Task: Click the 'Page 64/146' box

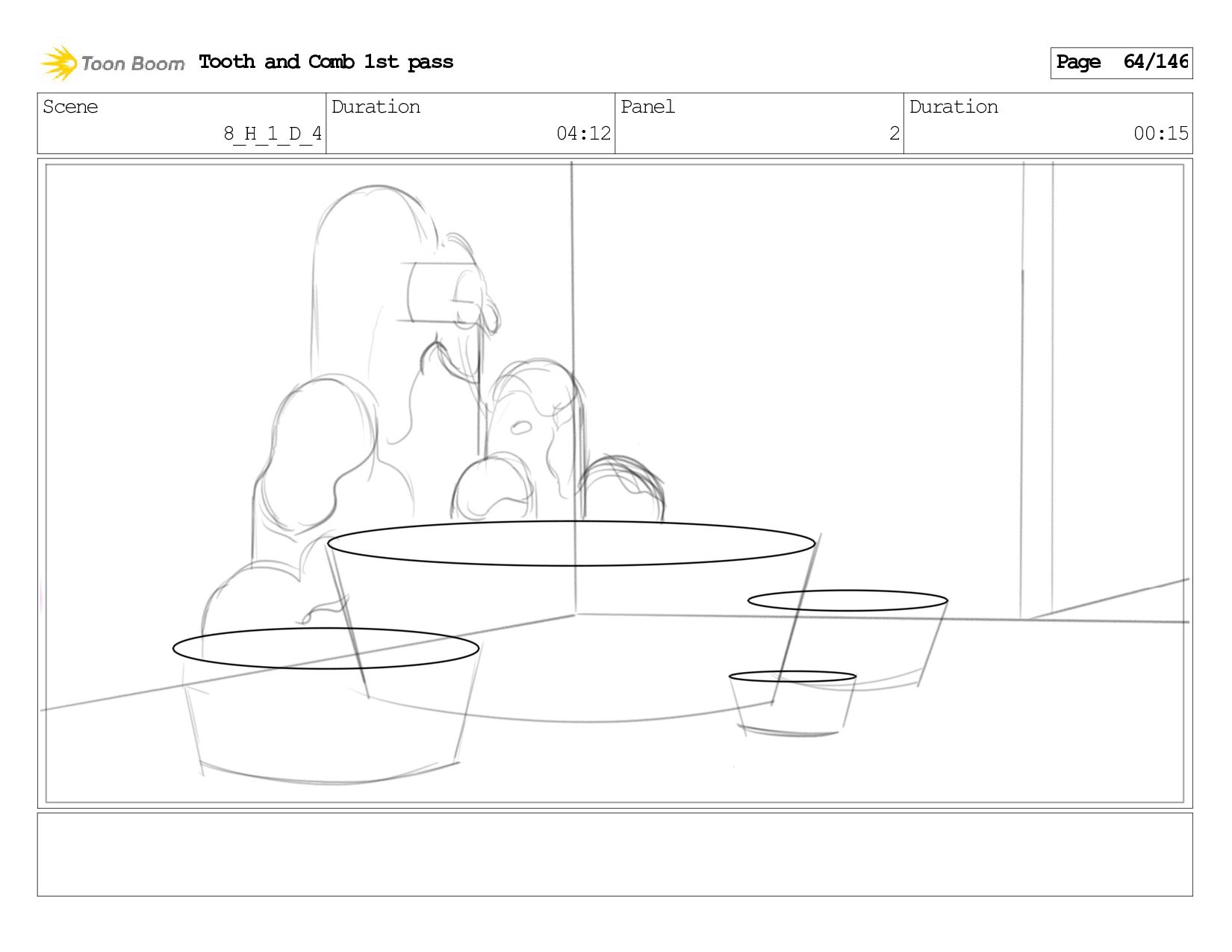Action: (x=1121, y=63)
